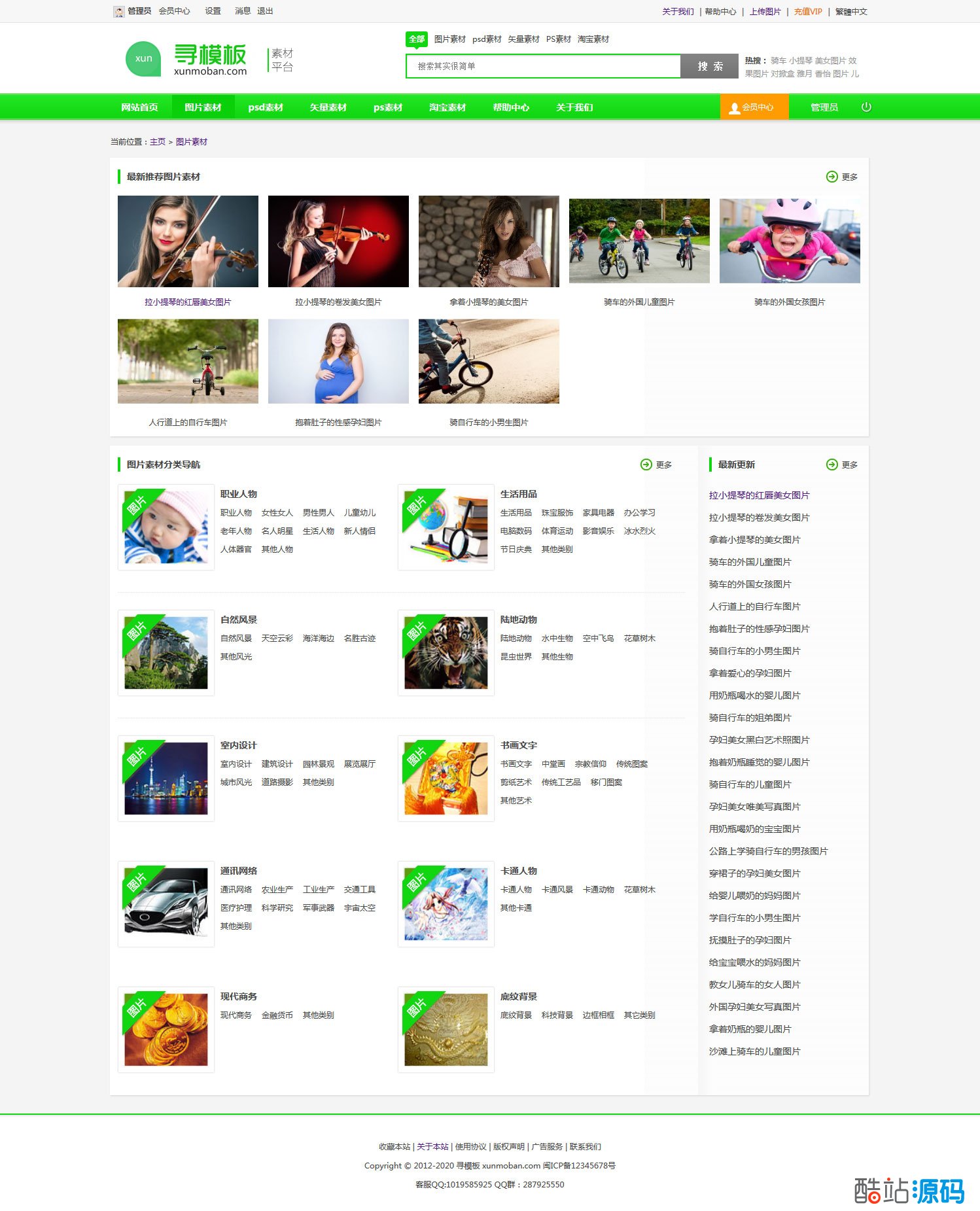Screen dimensions: 980x1211
Task: Open 更多 arrow in 最新更新 sidebar
Action: coord(832,465)
